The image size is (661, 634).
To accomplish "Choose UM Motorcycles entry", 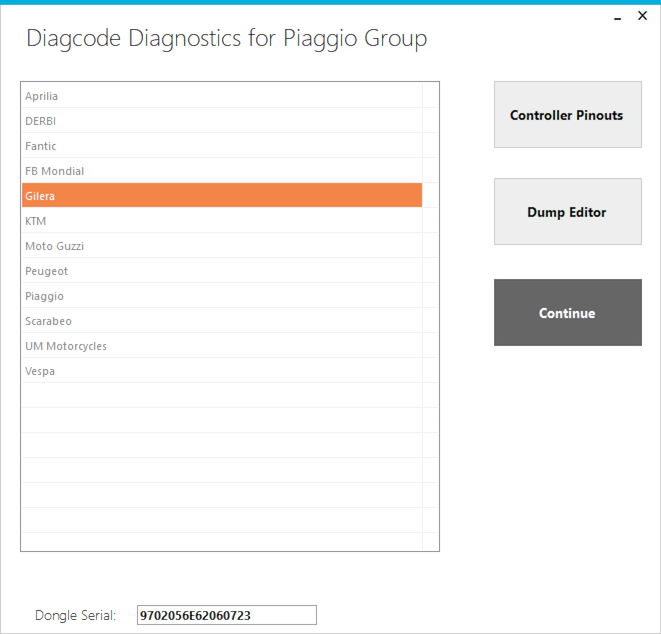I will click(x=222, y=345).
